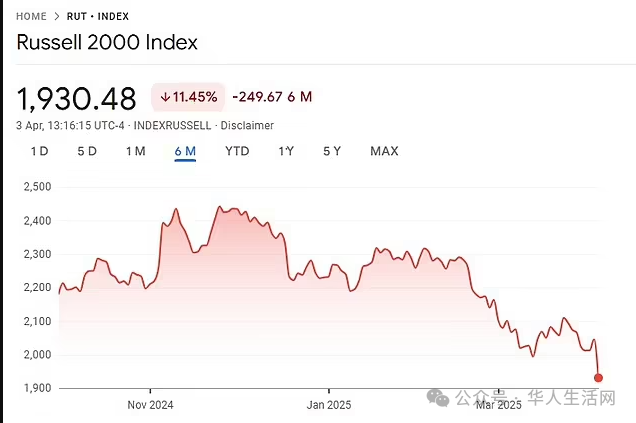636x423 pixels.
Task: Switch to the 1 Y chart range
Action: pos(286,151)
